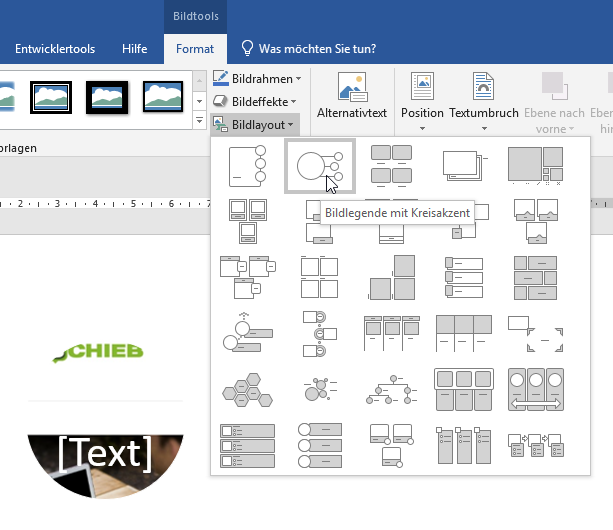The width and height of the screenshot is (613, 530).
Task: Choose the picture process with arrows layout
Action: point(536,446)
